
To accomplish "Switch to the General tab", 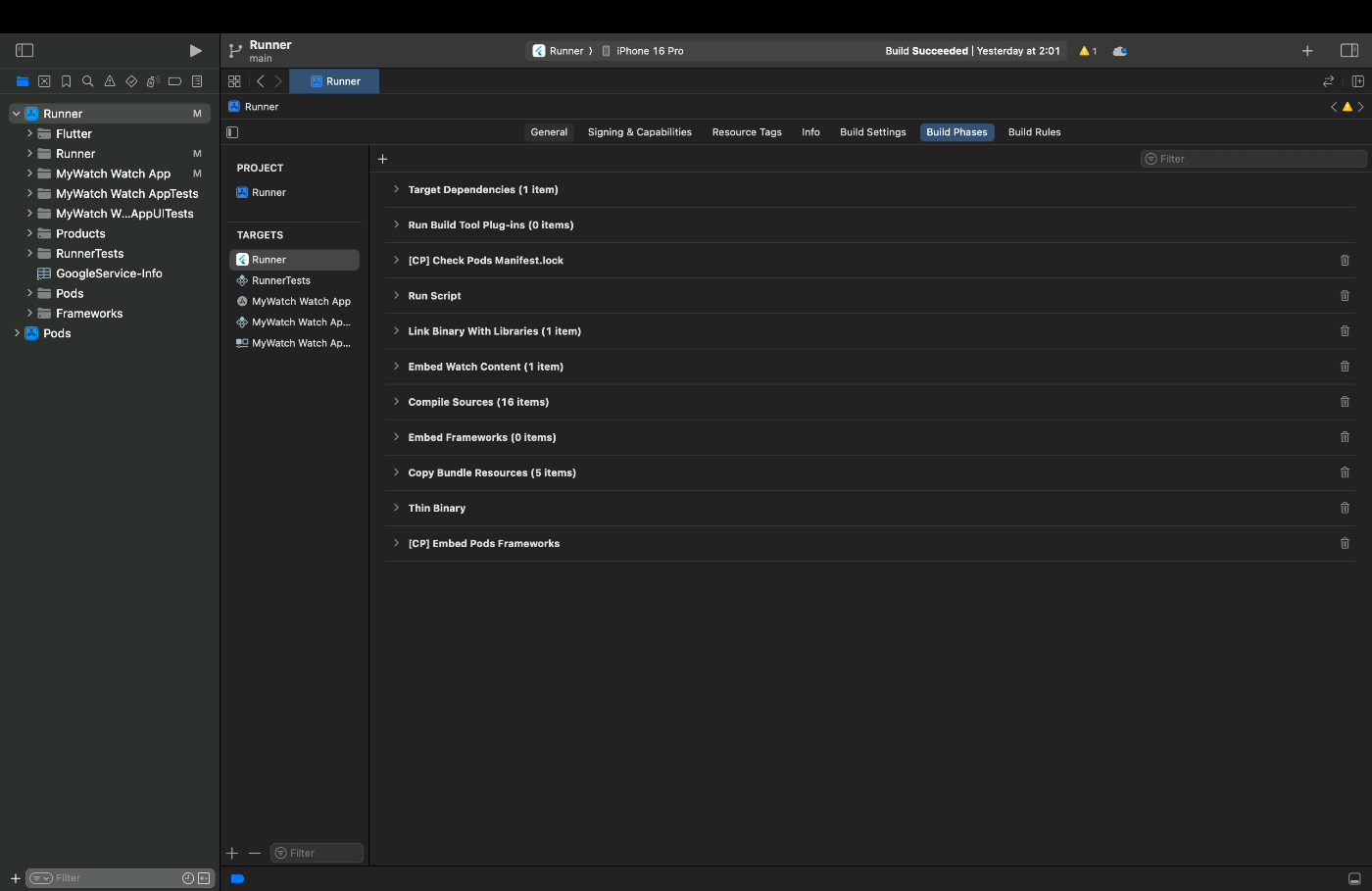I will tap(549, 132).
